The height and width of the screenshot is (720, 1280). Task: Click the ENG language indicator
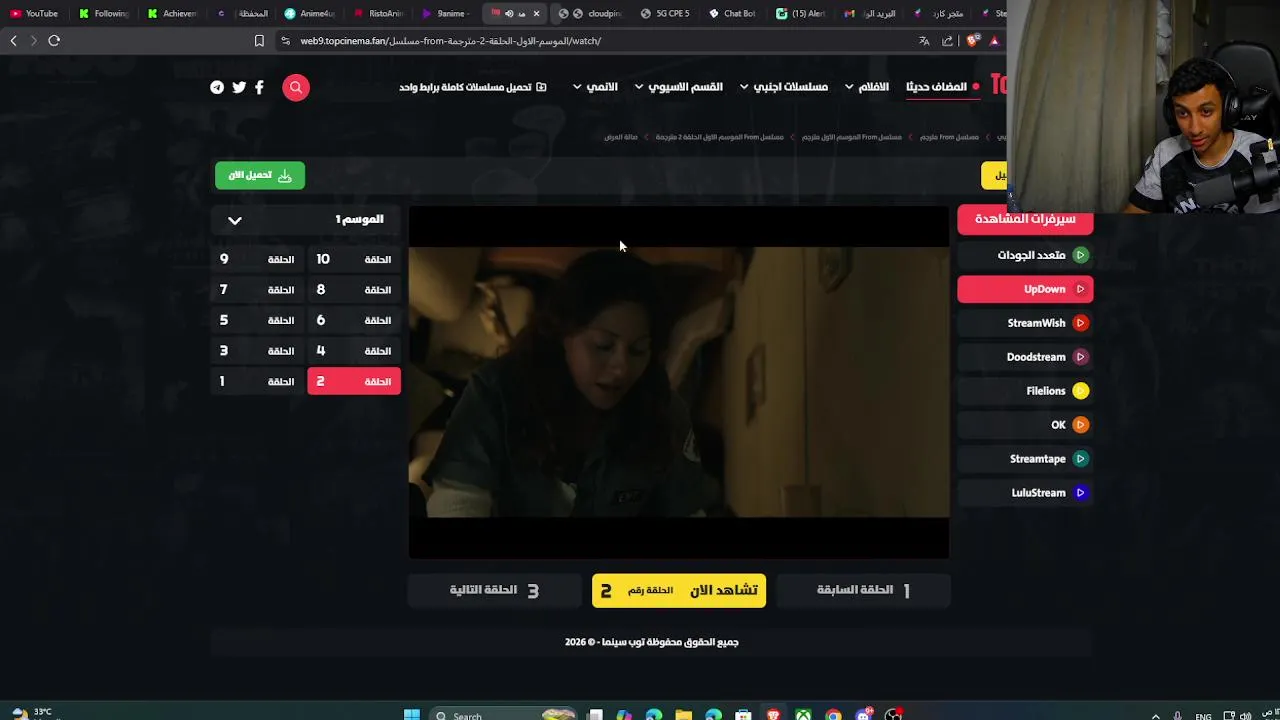[1203, 716]
